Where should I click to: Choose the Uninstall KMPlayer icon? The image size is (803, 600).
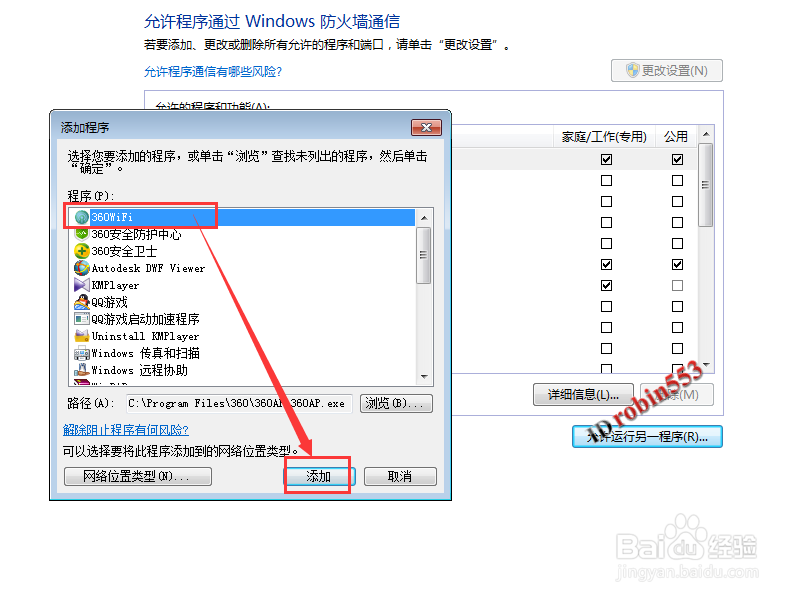[81, 336]
